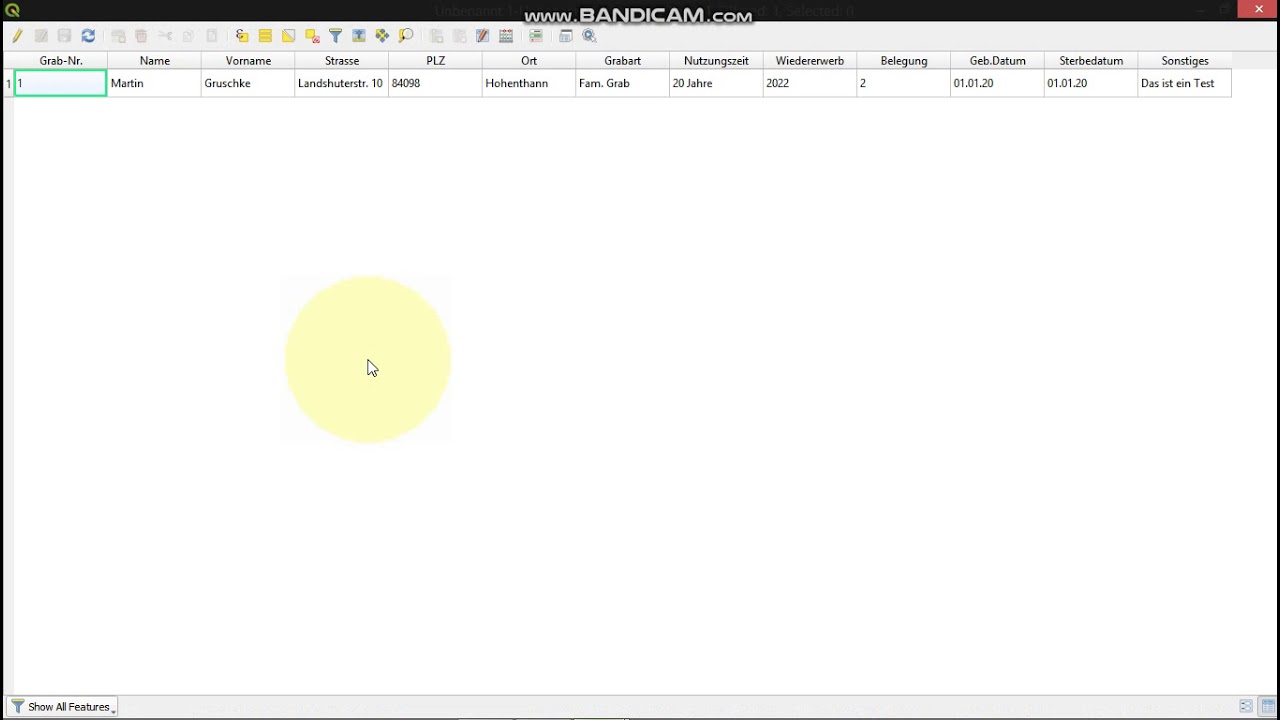Image resolution: width=1280 pixels, height=720 pixels.
Task: Click the Ort column header
Action: 529,61
